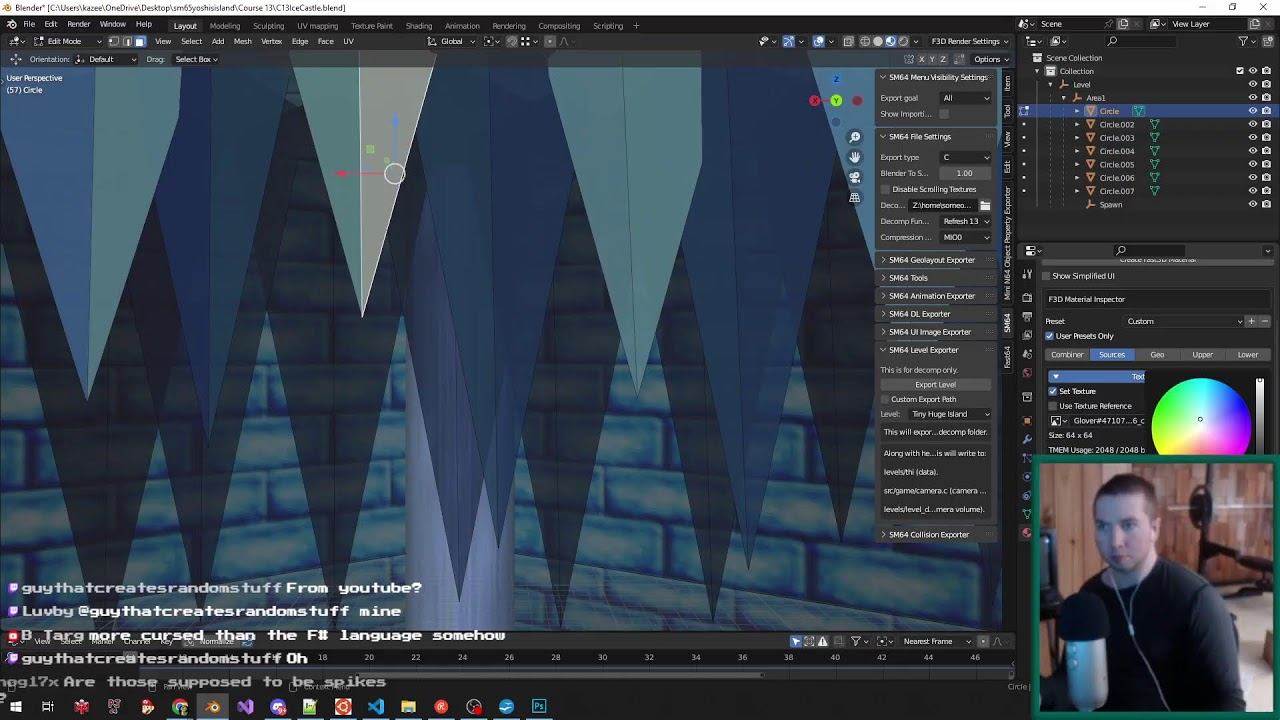Hide Spawn object with its eye icon
This screenshot has height=720, width=1280.
[x=1252, y=204]
